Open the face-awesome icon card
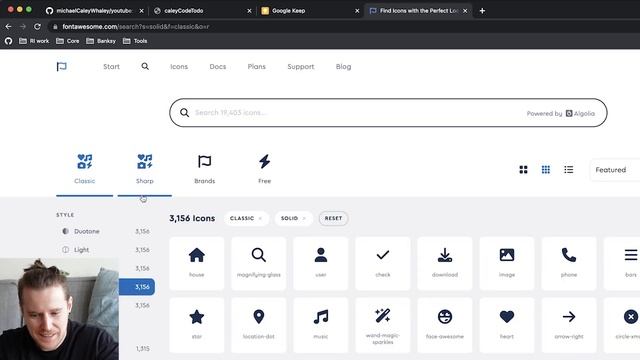This screenshot has width=640, height=360. point(445,325)
